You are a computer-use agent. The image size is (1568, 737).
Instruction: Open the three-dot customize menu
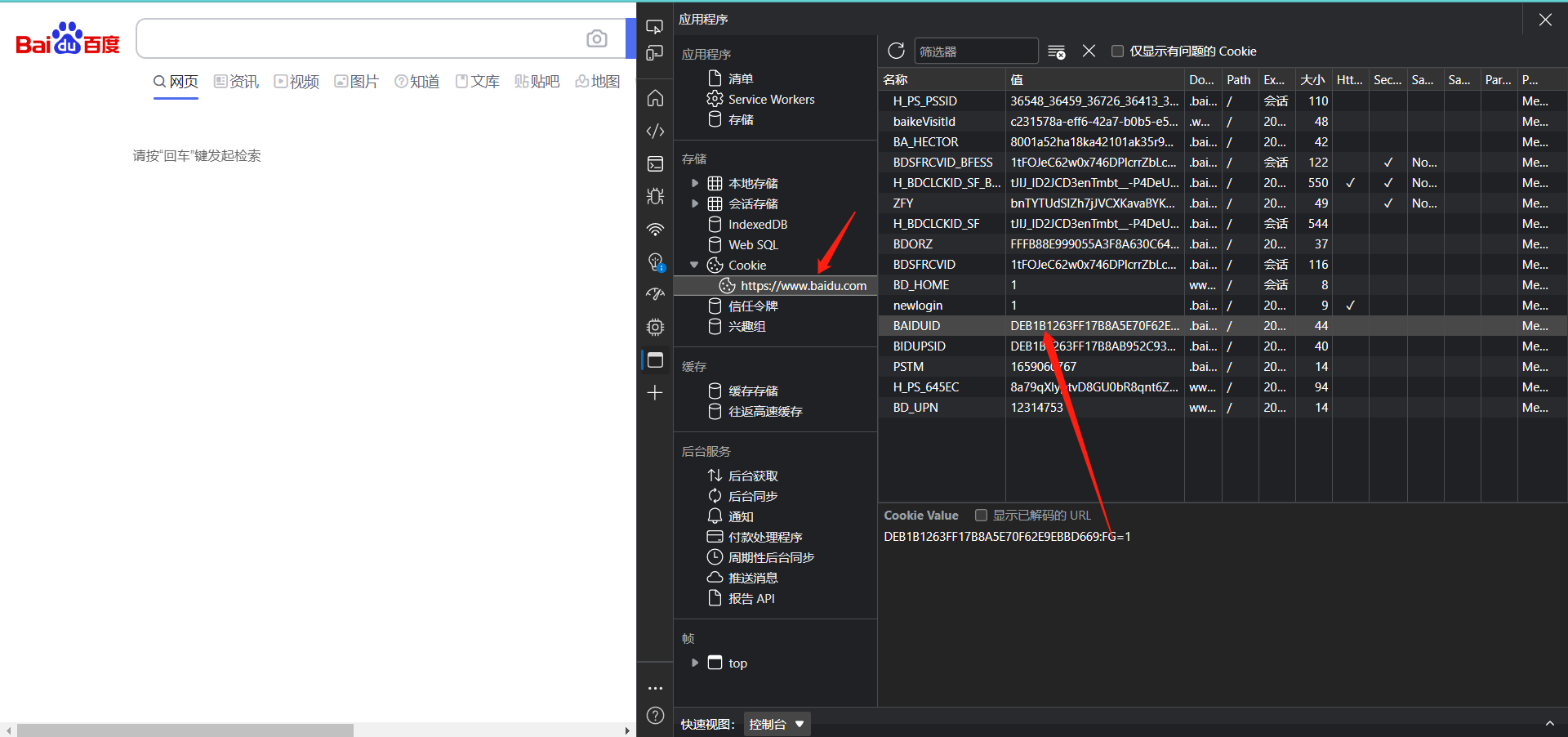tap(655, 688)
